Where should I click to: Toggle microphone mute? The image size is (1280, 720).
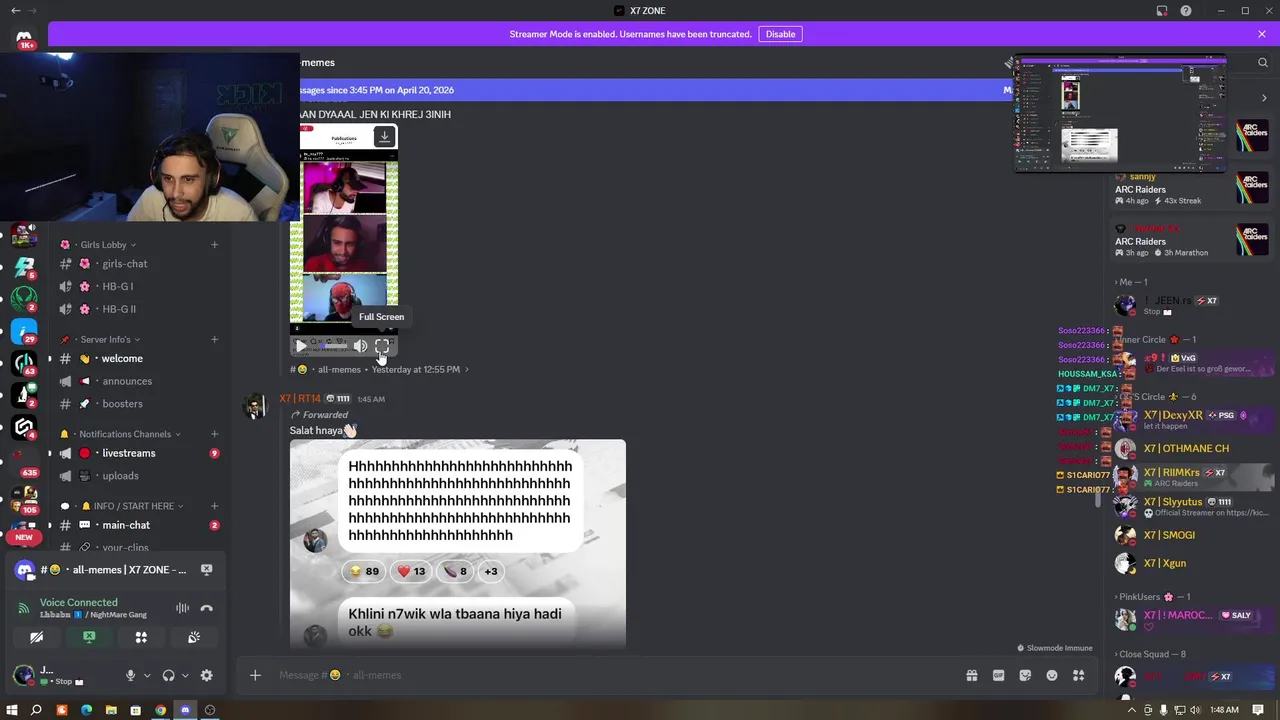click(x=130, y=676)
